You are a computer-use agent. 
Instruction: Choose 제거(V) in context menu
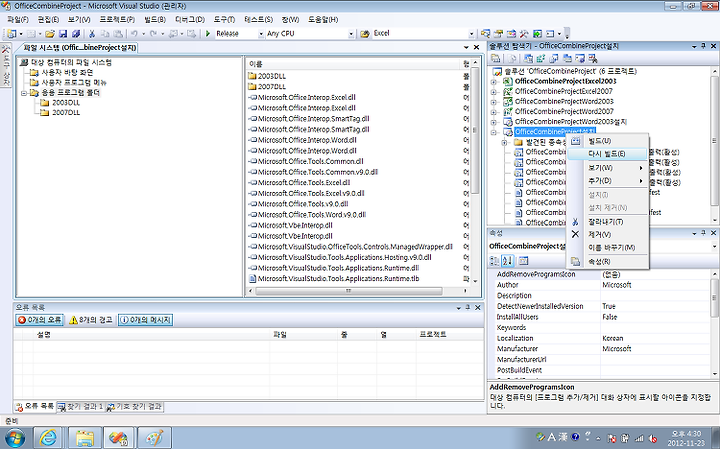pos(607,235)
